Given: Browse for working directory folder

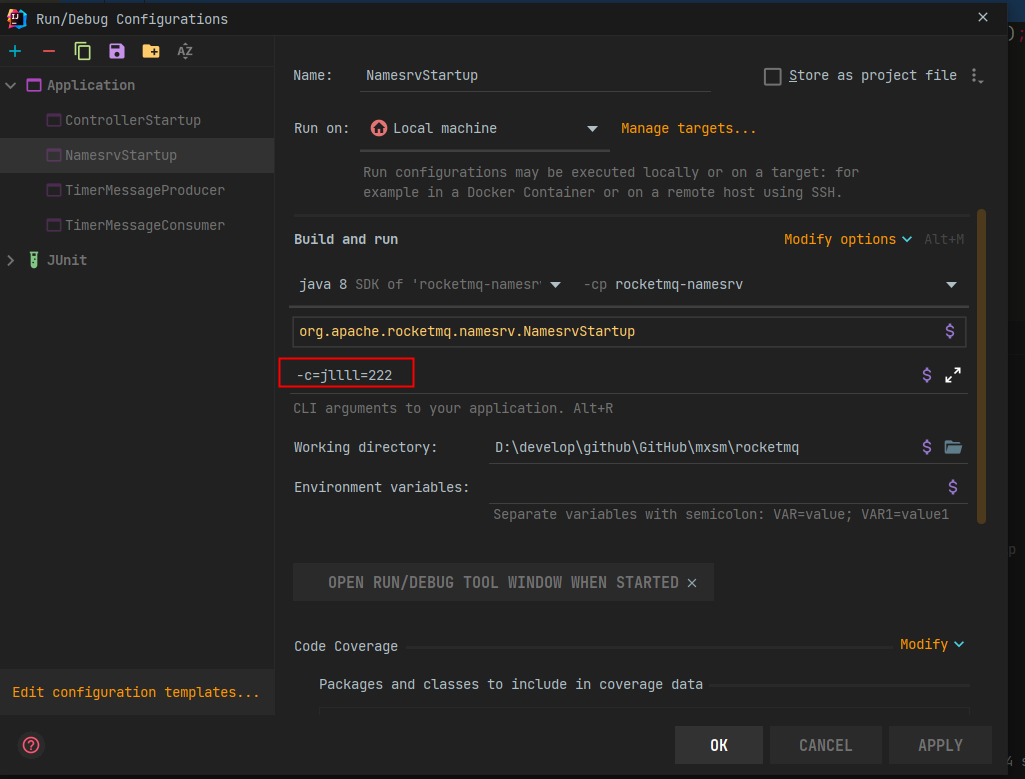Looking at the screenshot, I should coord(953,447).
